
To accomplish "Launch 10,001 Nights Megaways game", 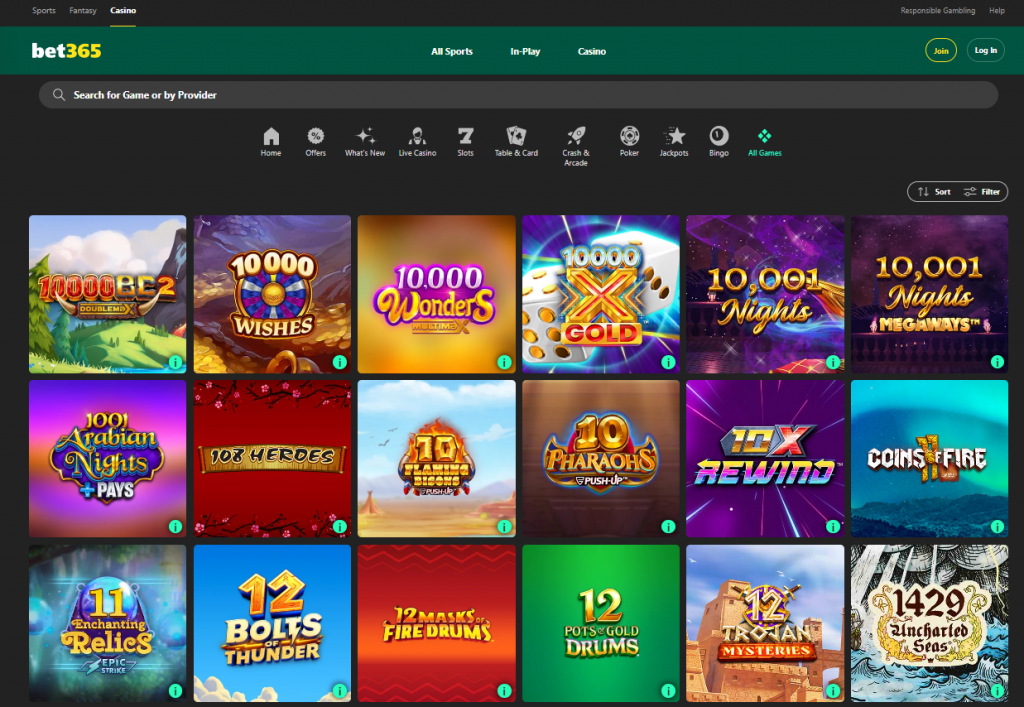I will click(929, 294).
